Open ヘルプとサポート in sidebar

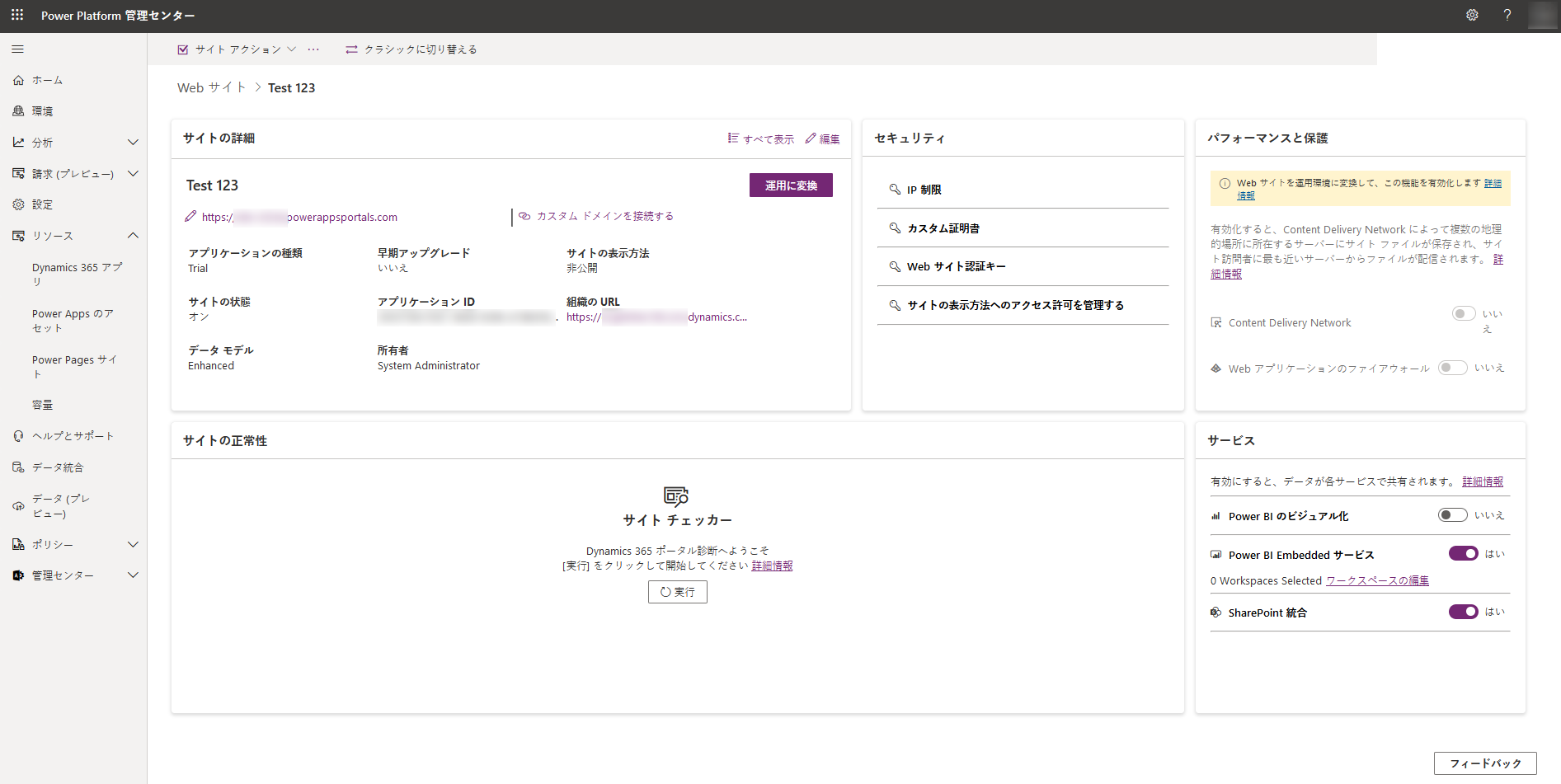click(73, 436)
